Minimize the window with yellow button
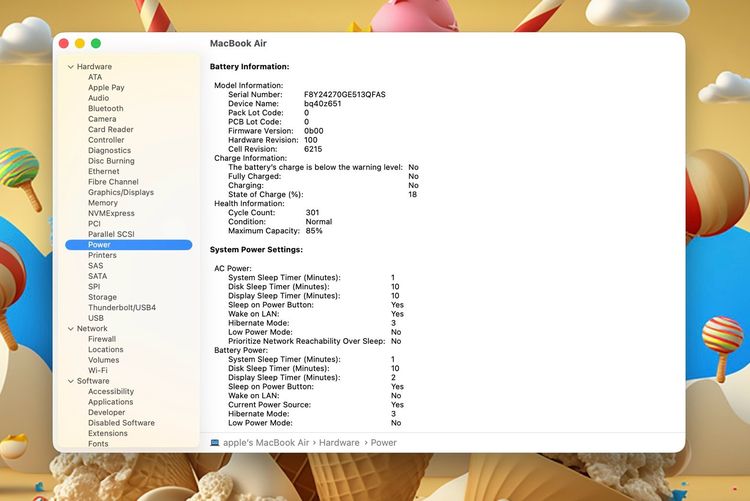 click(80, 44)
